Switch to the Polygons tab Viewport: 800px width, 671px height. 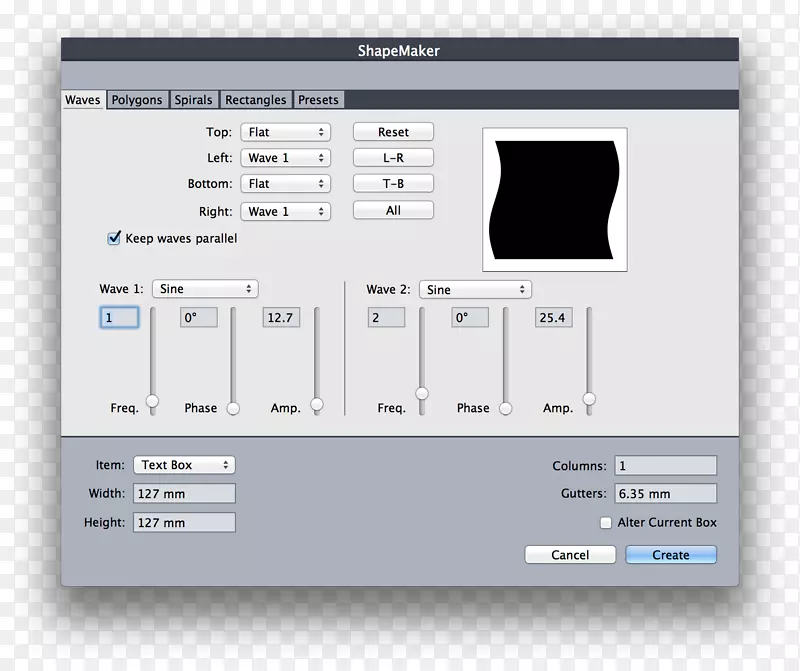coord(137,100)
